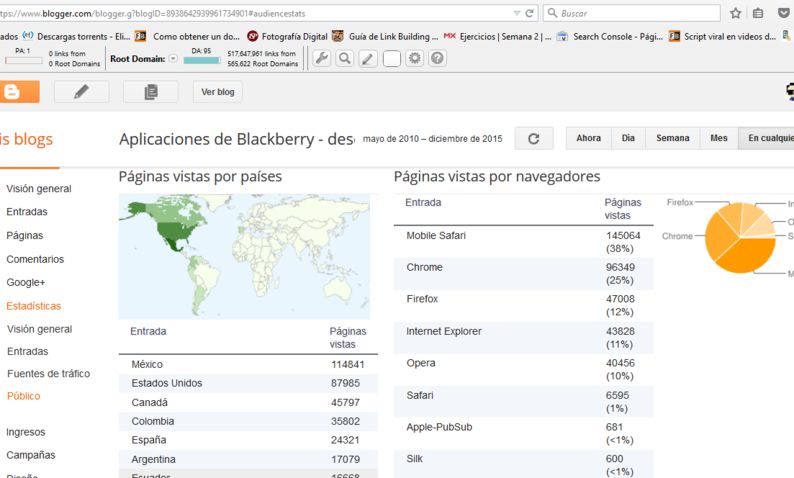Open Script viral en videos bookmark
The height and width of the screenshot is (478, 794).
(x=722, y=36)
